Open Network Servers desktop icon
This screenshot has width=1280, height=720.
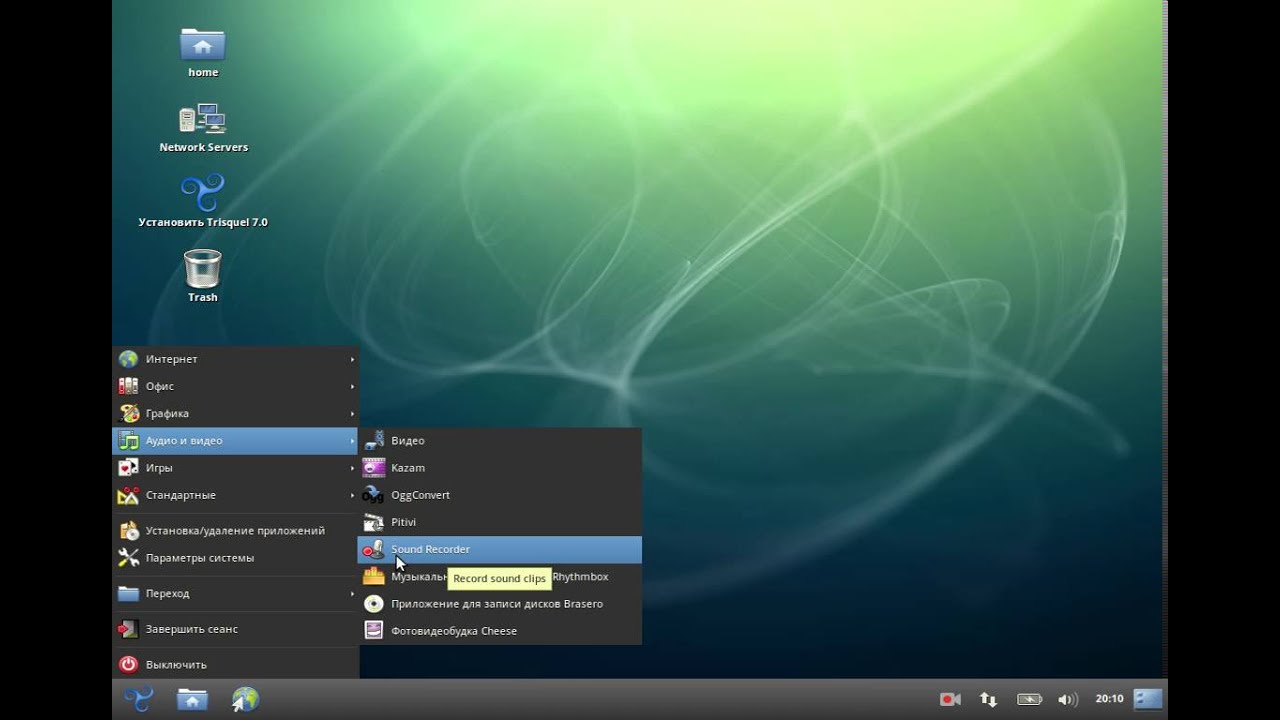coord(202,120)
